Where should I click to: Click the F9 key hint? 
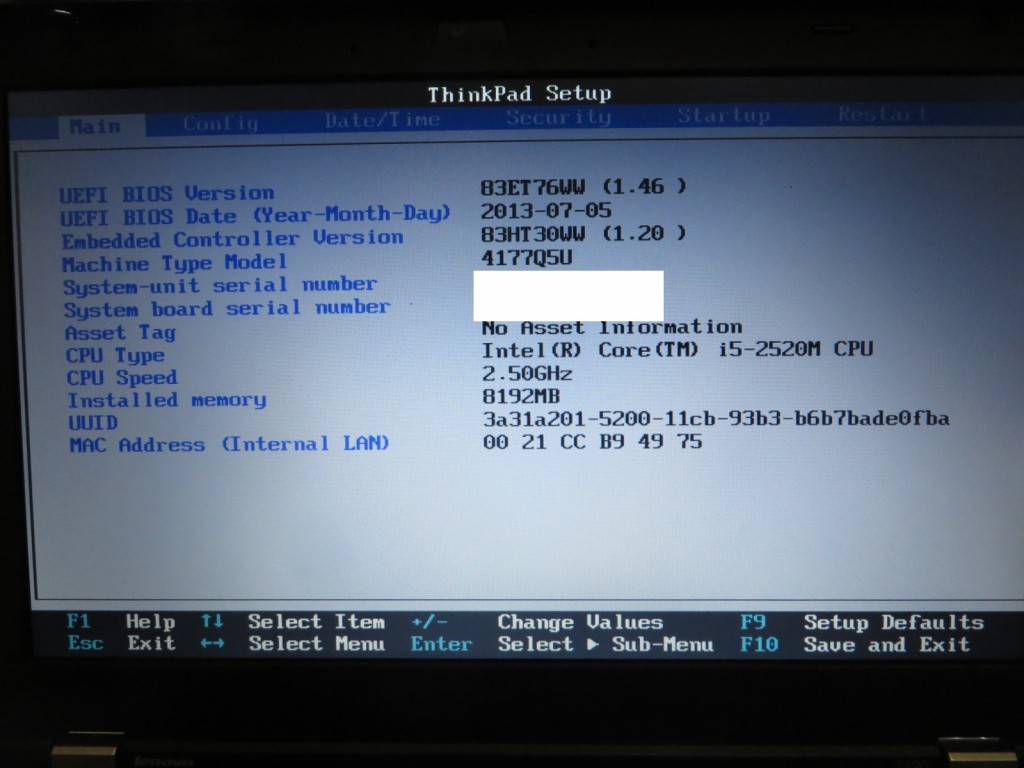point(752,622)
